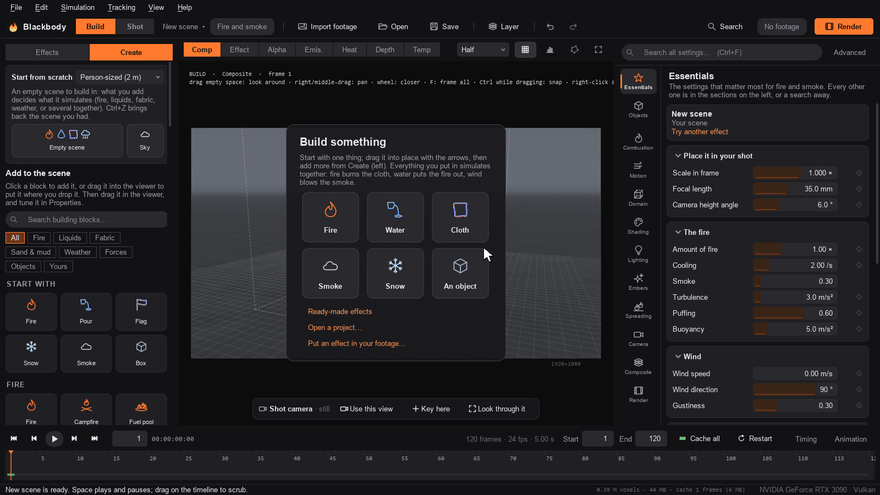Open the Simulation menu
880x495 pixels.
pyautogui.click(x=77, y=7)
